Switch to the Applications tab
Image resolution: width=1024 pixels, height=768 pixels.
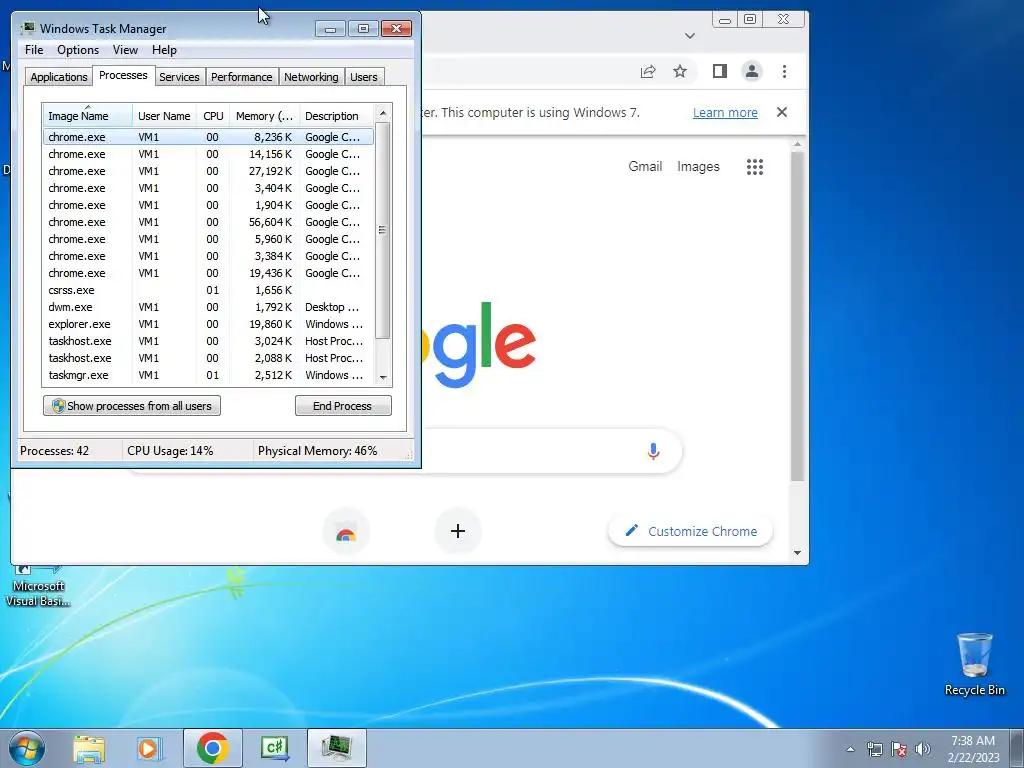click(59, 76)
